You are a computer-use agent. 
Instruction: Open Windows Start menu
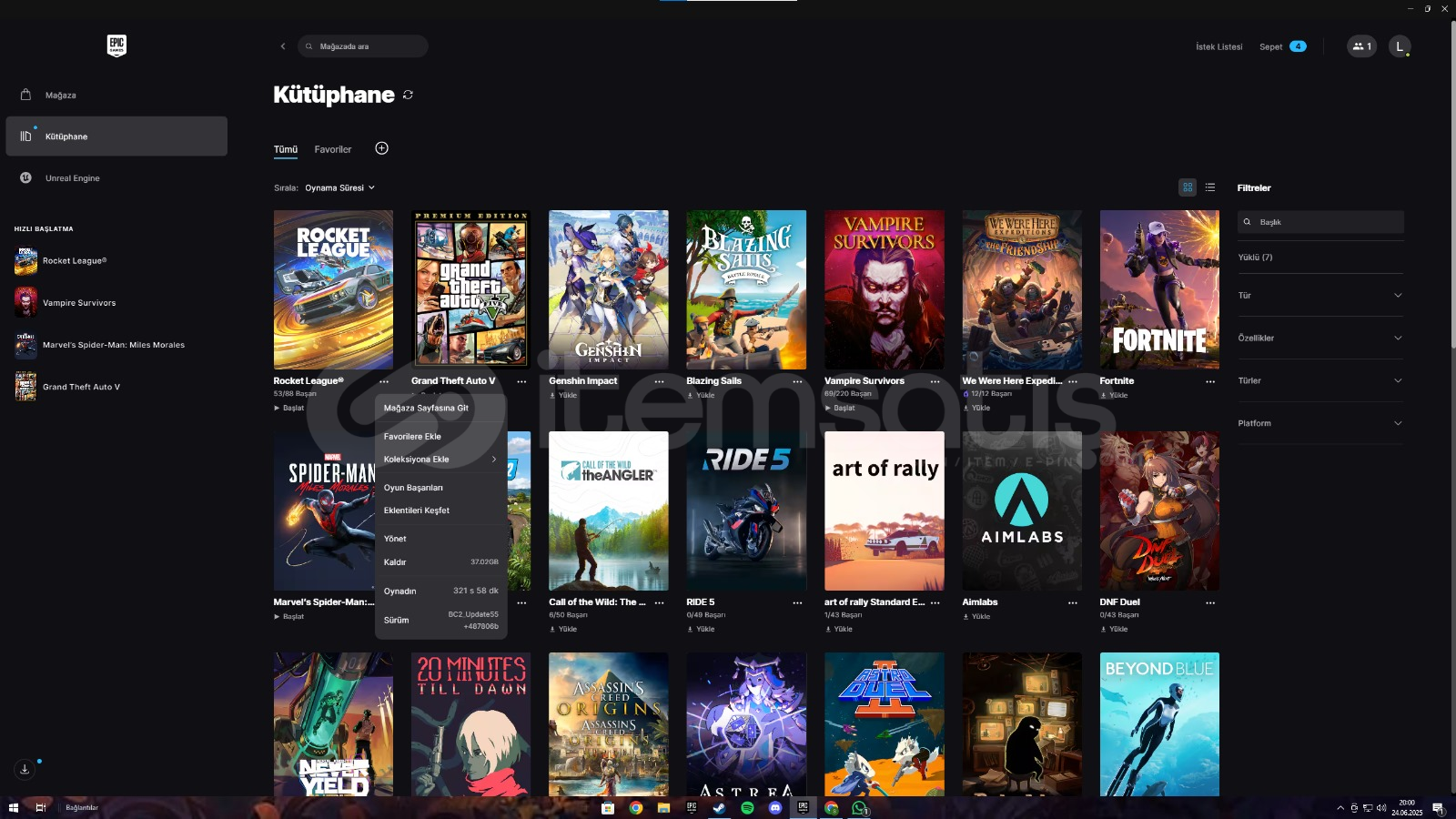coord(13,807)
